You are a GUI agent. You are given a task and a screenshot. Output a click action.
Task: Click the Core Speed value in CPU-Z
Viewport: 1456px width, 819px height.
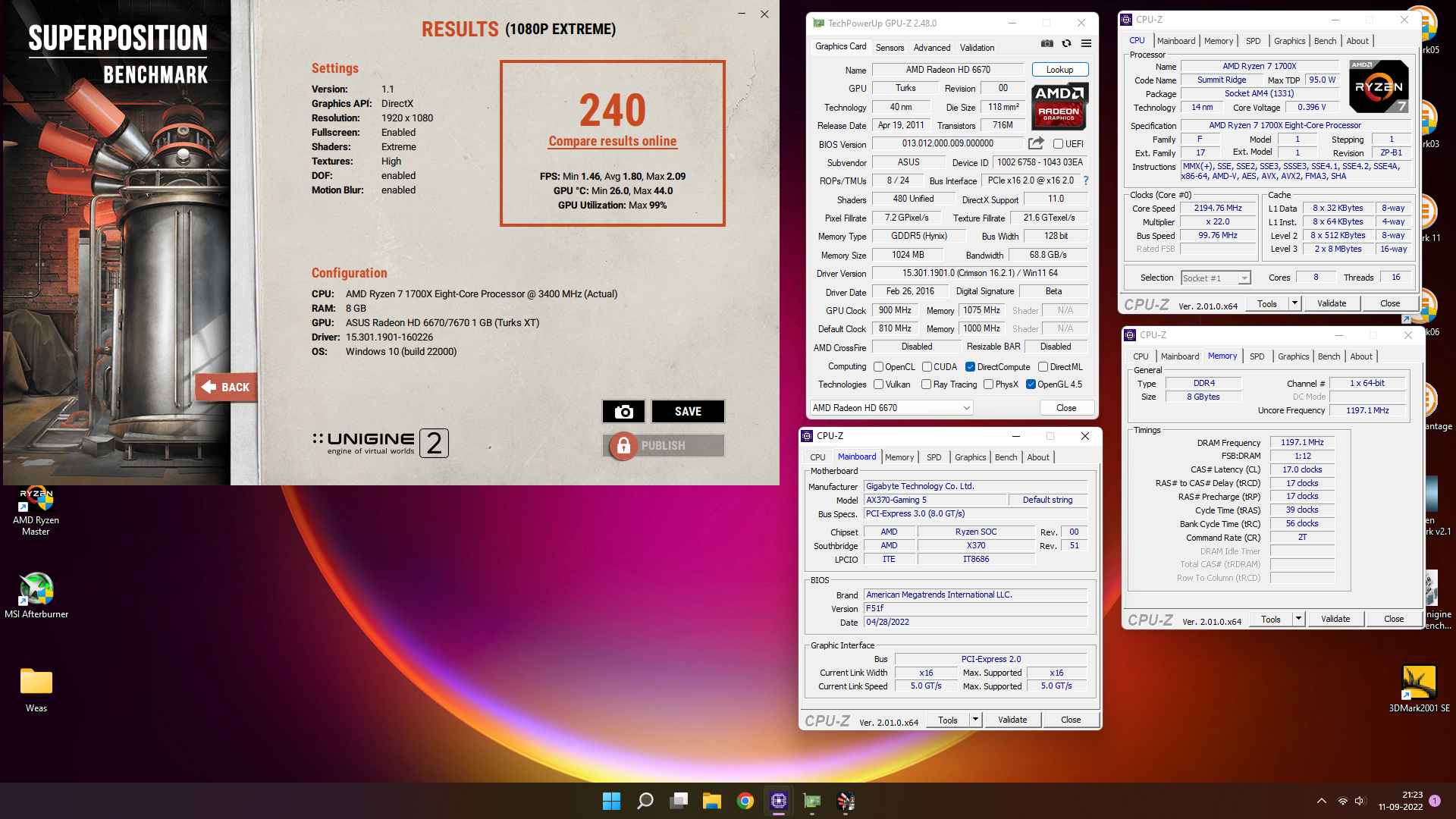point(1217,209)
